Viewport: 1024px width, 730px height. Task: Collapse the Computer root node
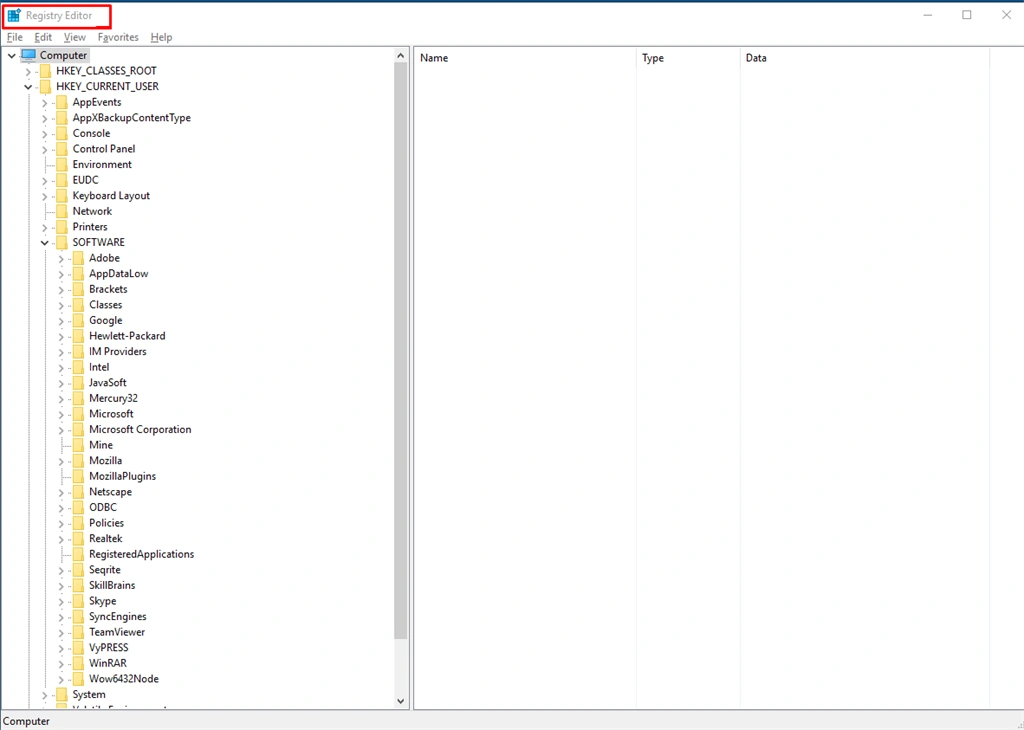12,56
